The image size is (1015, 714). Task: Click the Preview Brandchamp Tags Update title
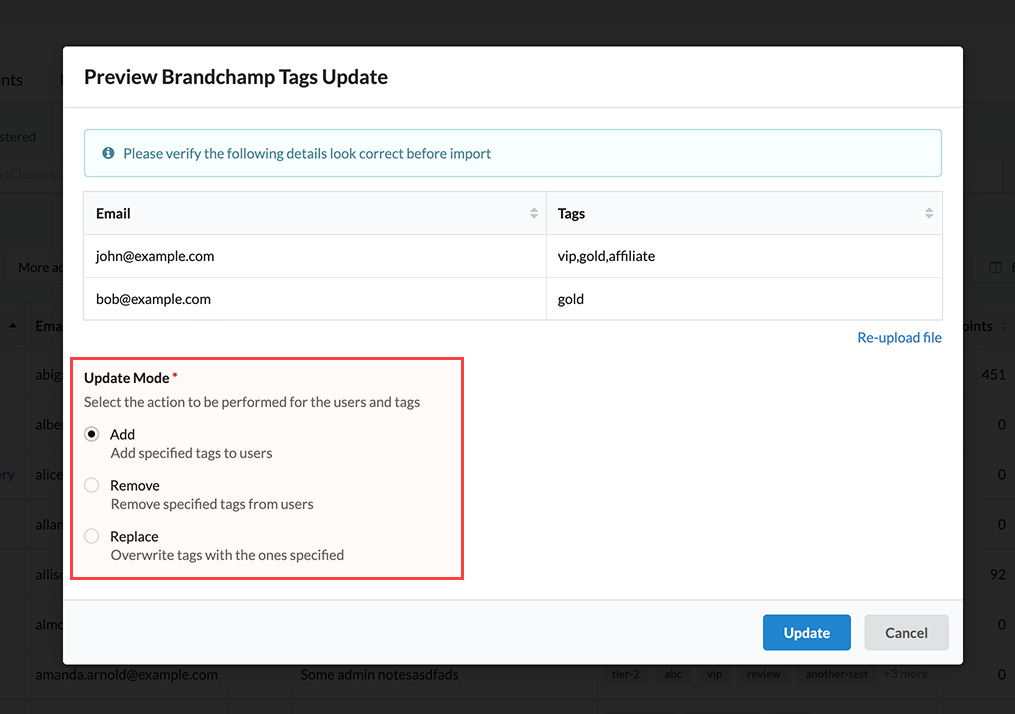coord(236,77)
